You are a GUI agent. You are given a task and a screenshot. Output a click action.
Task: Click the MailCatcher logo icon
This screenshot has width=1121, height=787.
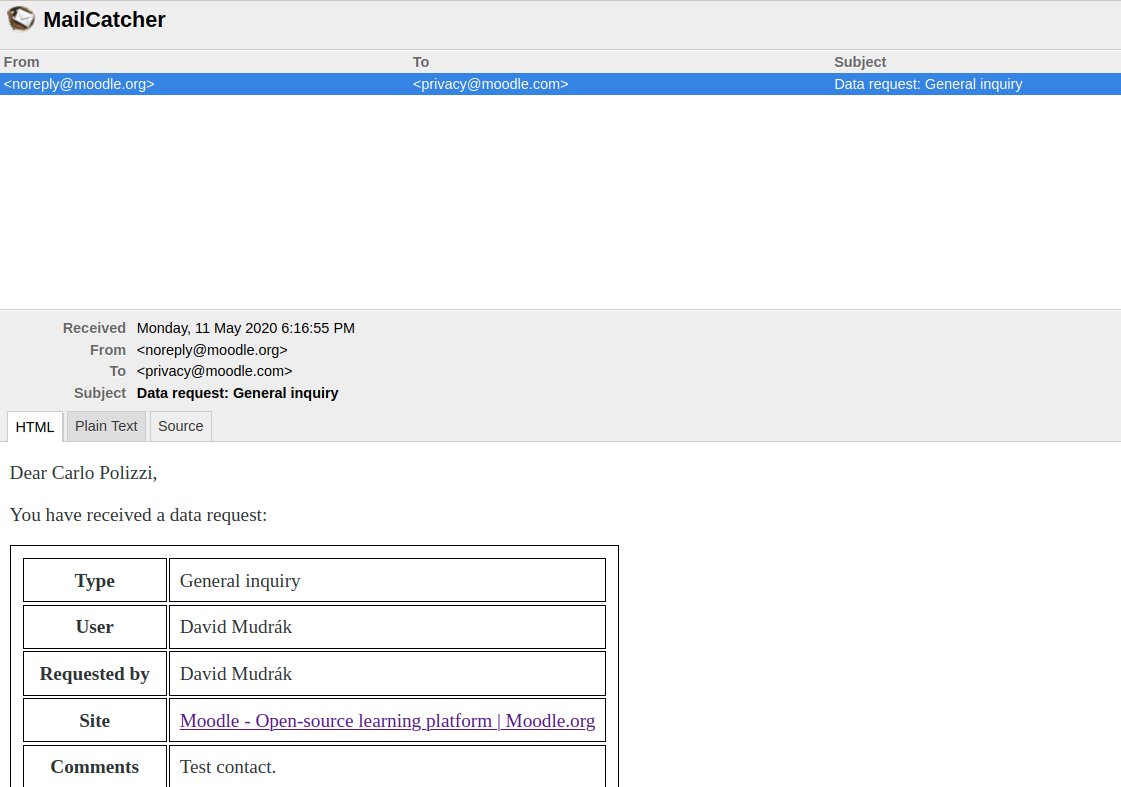21,19
